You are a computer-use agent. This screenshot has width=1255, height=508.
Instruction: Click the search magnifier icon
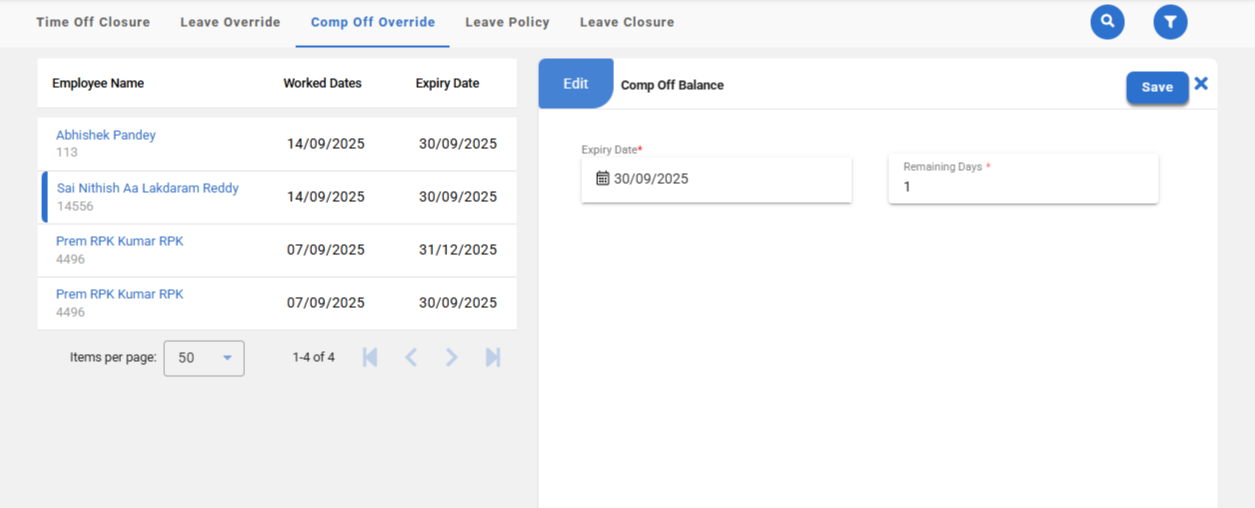click(1107, 22)
